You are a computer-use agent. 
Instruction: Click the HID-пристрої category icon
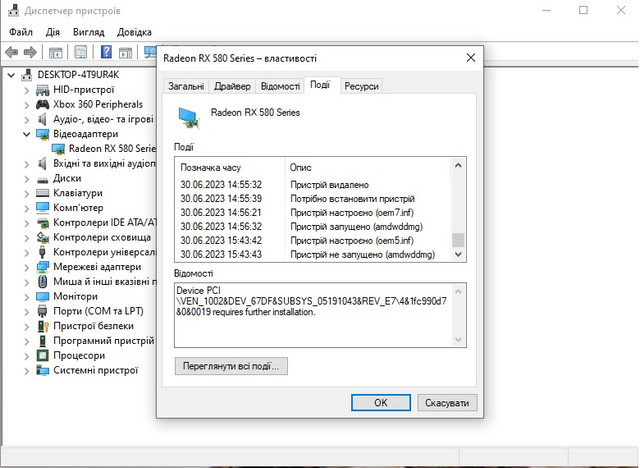tap(43, 90)
